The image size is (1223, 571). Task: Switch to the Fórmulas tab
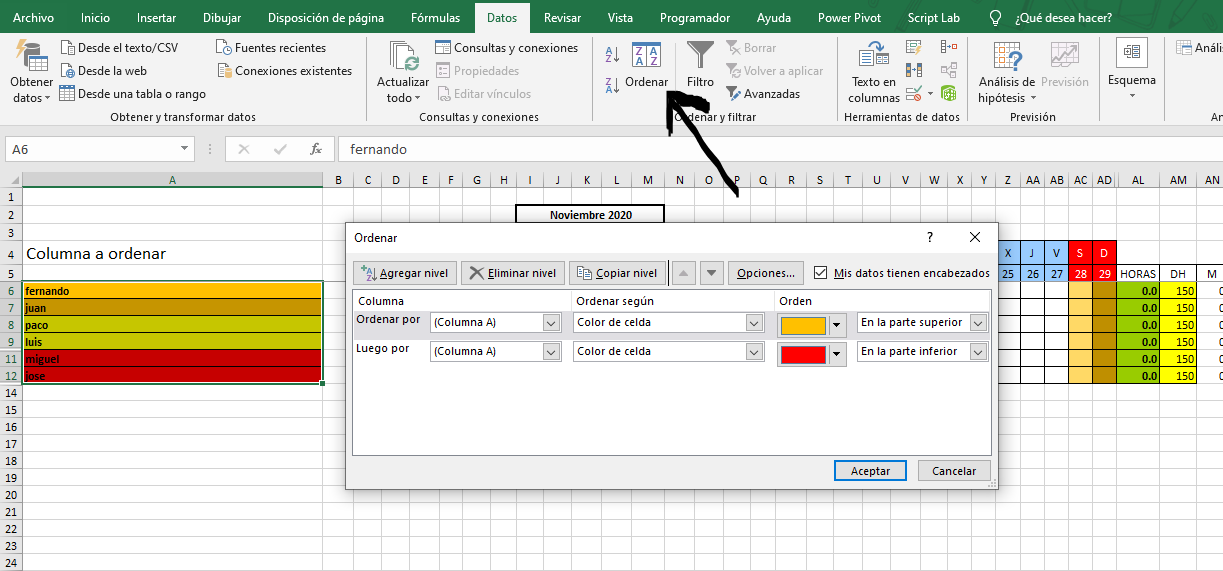(435, 18)
